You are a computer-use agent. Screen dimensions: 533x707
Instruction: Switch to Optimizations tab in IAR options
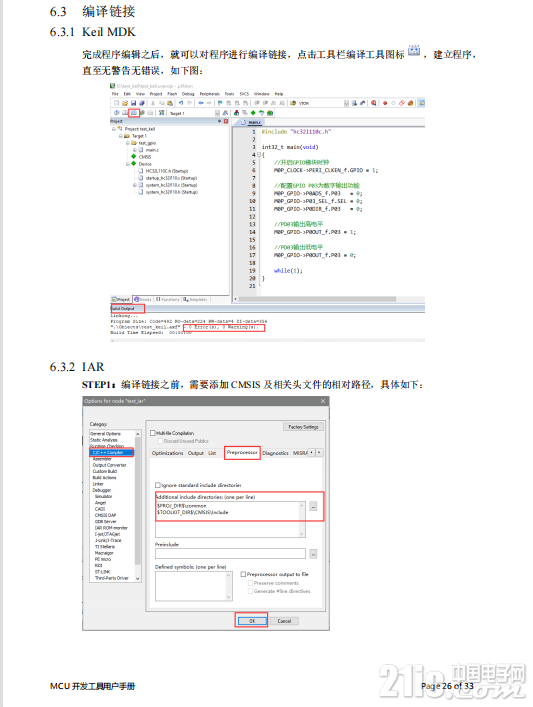[167, 453]
